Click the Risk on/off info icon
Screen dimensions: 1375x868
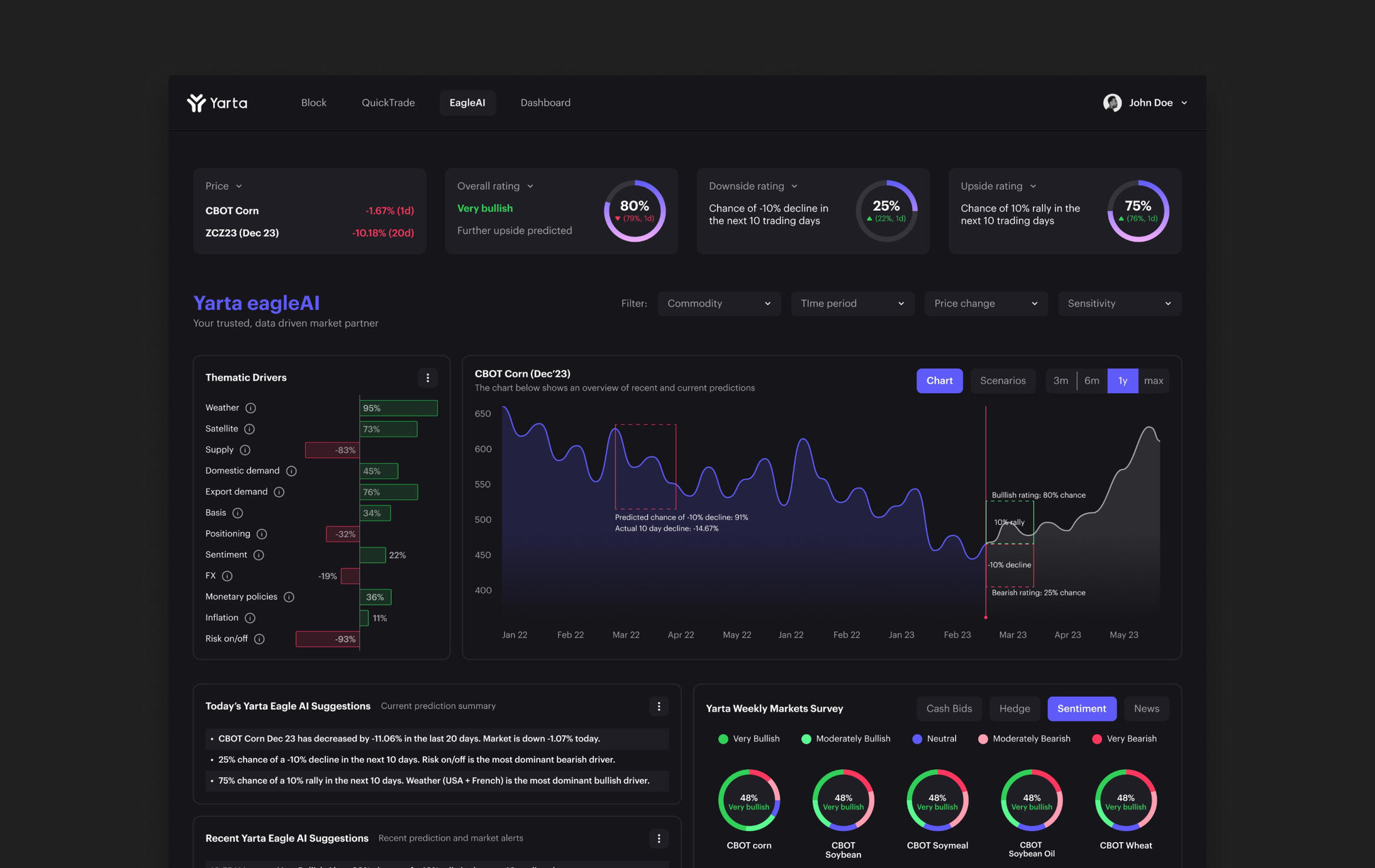pyautogui.click(x=259, y=639)
